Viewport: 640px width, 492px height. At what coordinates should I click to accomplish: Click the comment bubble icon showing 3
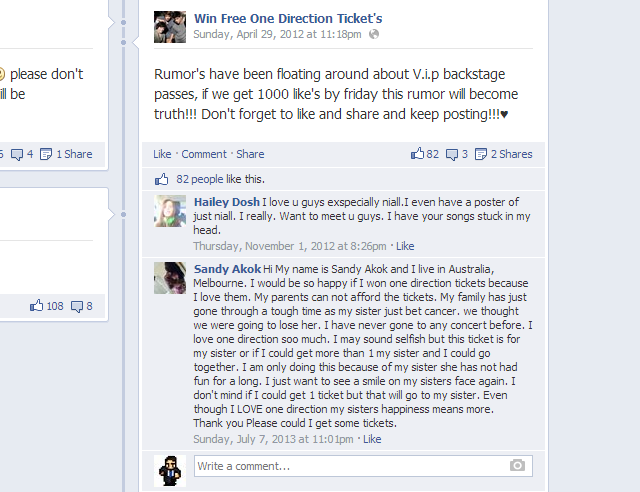[452, 154]
